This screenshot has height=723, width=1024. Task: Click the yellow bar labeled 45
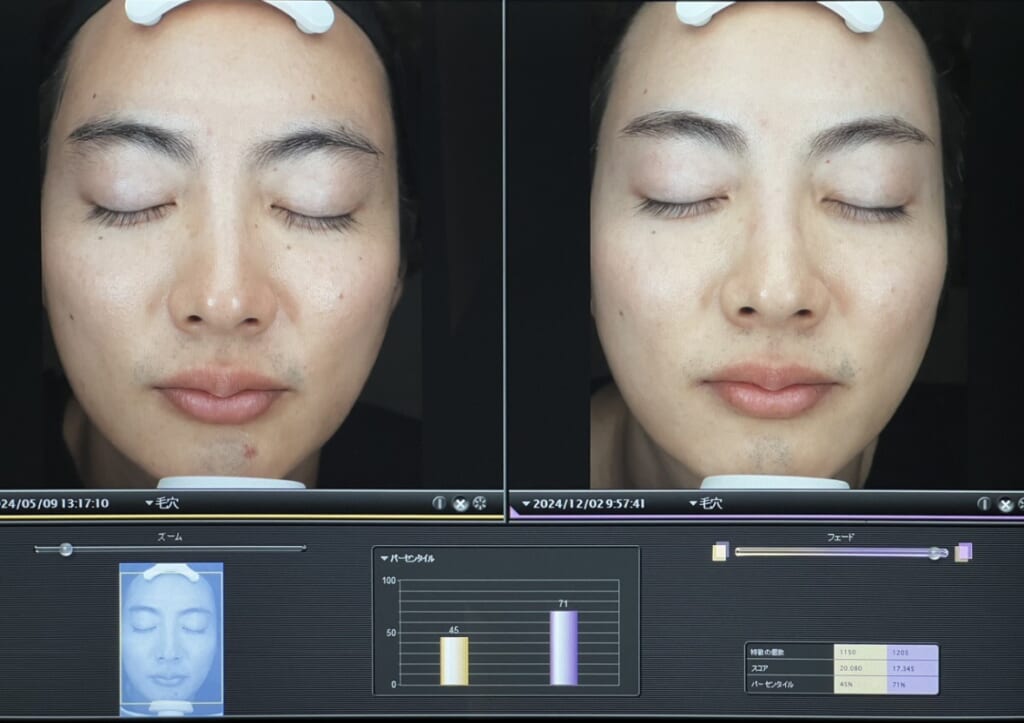[x=454, y=660]
